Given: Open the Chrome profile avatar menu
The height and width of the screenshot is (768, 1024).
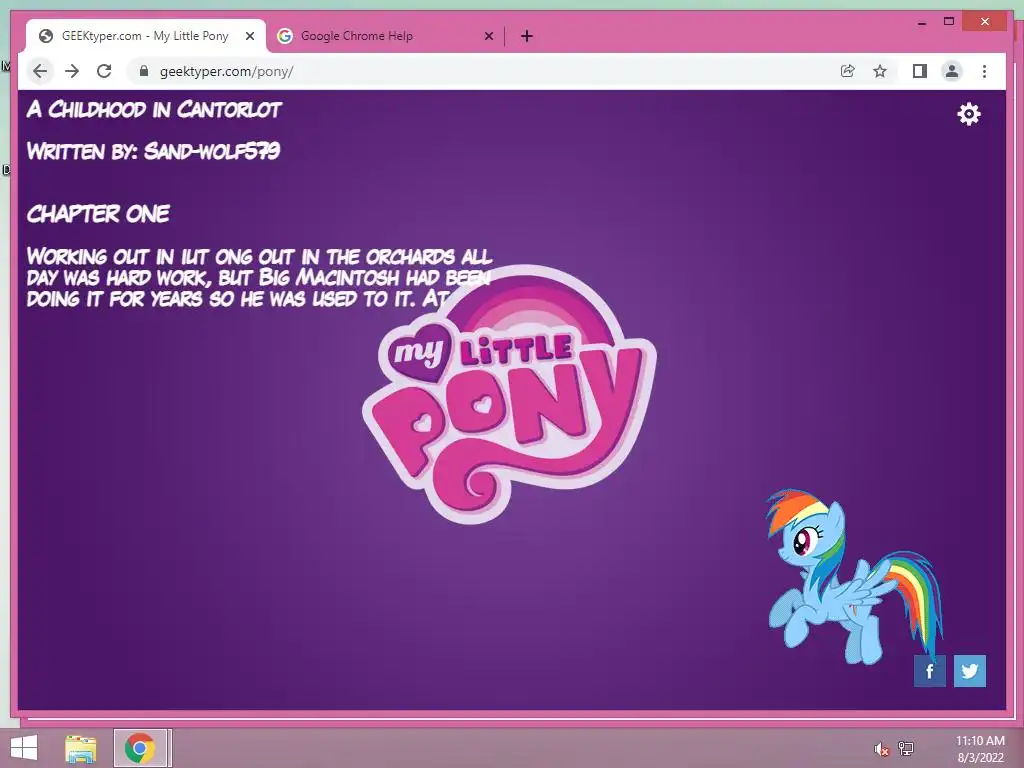Looking at the screenshot, I should coord(952,71).
